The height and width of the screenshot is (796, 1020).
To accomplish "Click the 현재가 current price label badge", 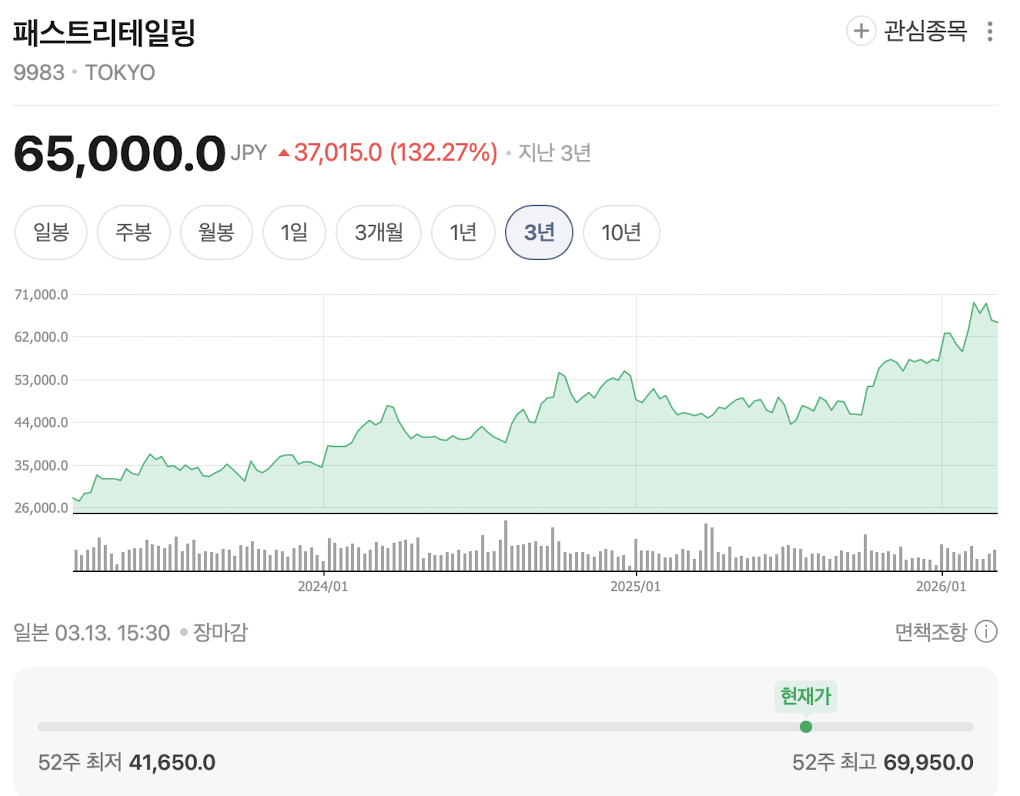I will click(x=806, y=695).
